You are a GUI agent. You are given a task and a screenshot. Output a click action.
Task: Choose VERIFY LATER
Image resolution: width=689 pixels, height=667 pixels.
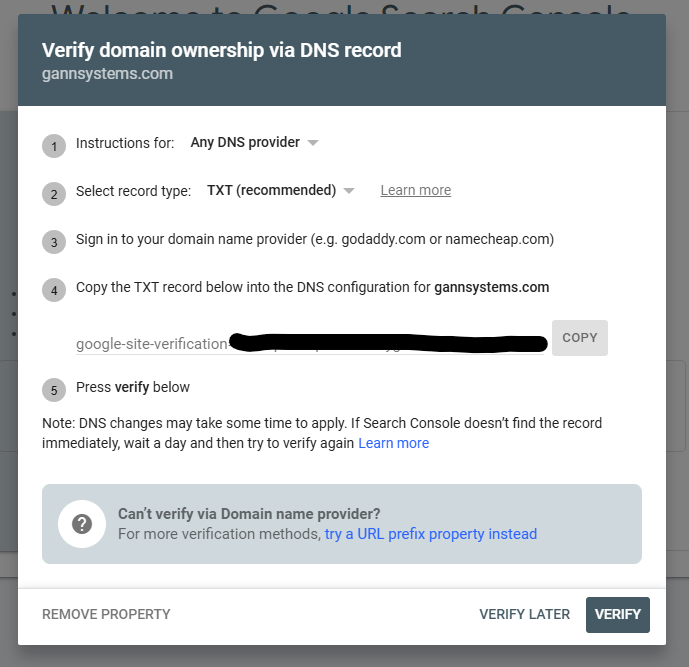pyautogui.click(x=525, y=614)
